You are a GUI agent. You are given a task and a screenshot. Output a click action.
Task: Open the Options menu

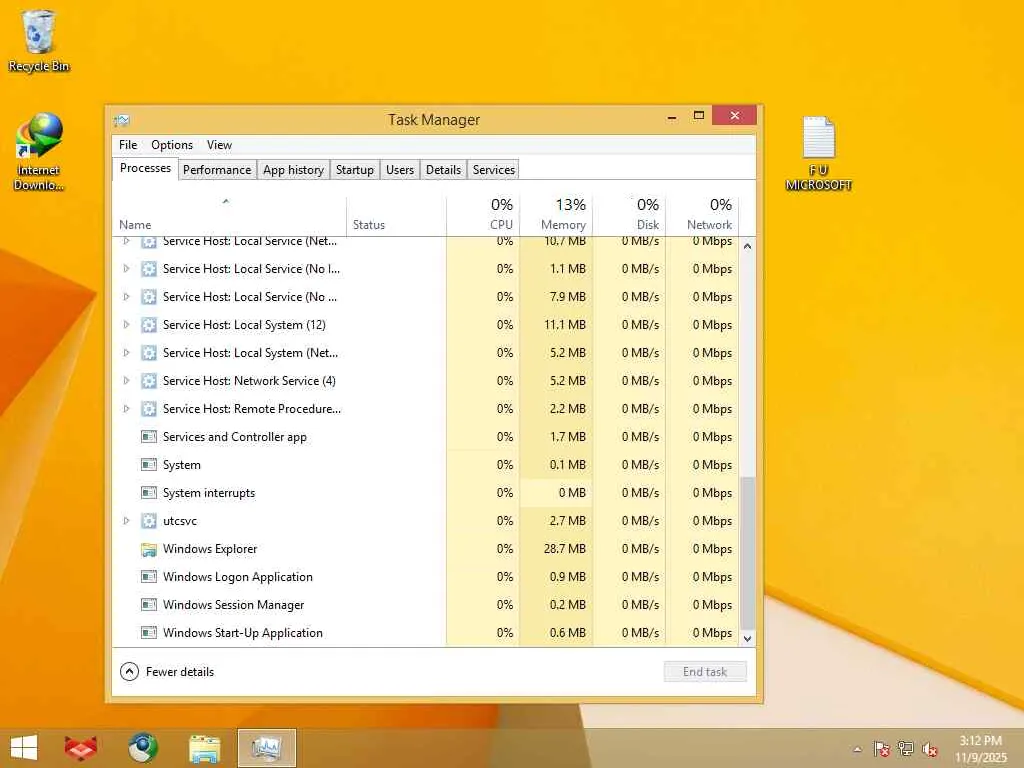(x=172, y=145)
